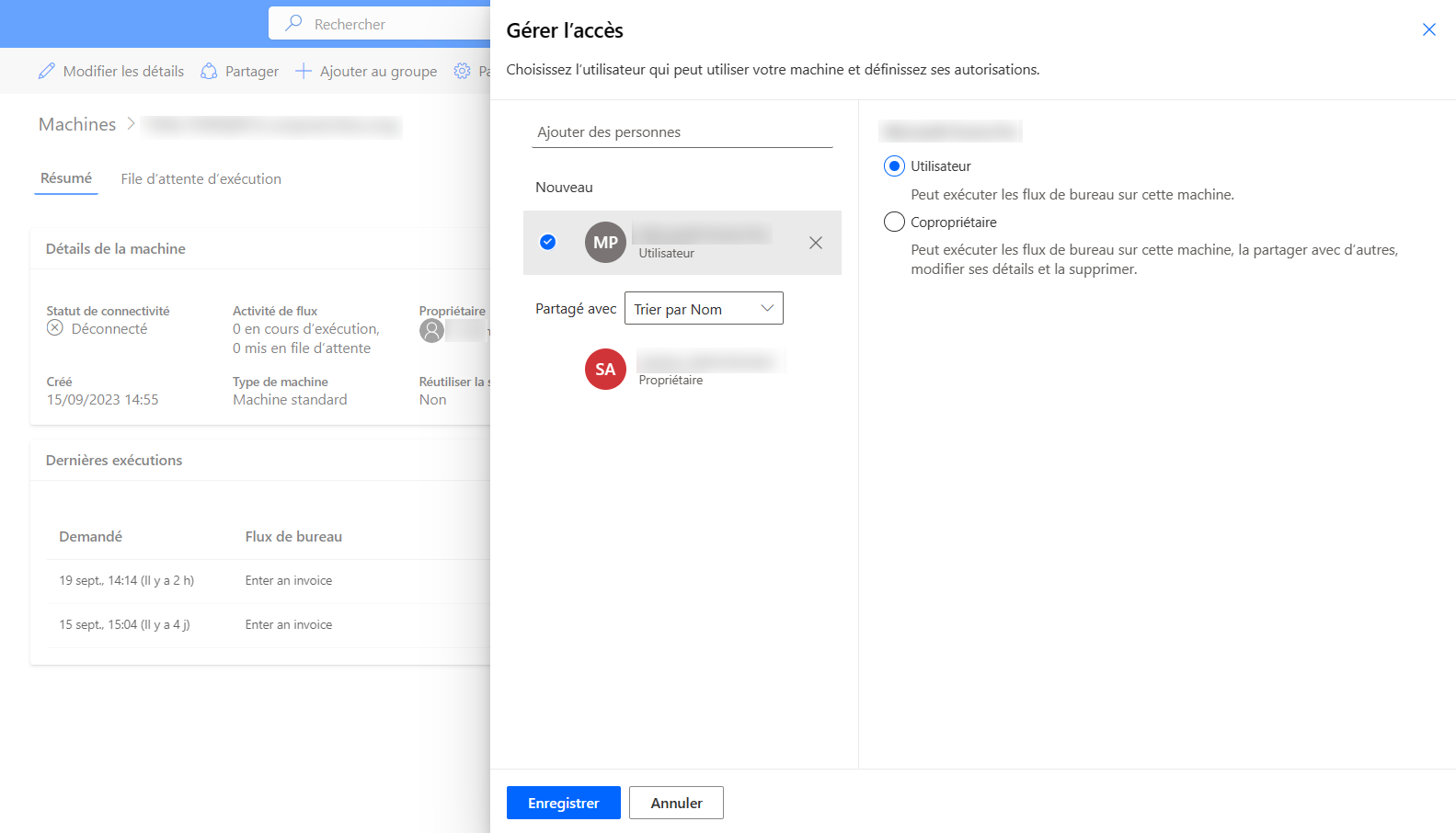Click the plus icon for Ajouter au groupe
This screenshot has width=1456, height=833.
coord(304,71)
